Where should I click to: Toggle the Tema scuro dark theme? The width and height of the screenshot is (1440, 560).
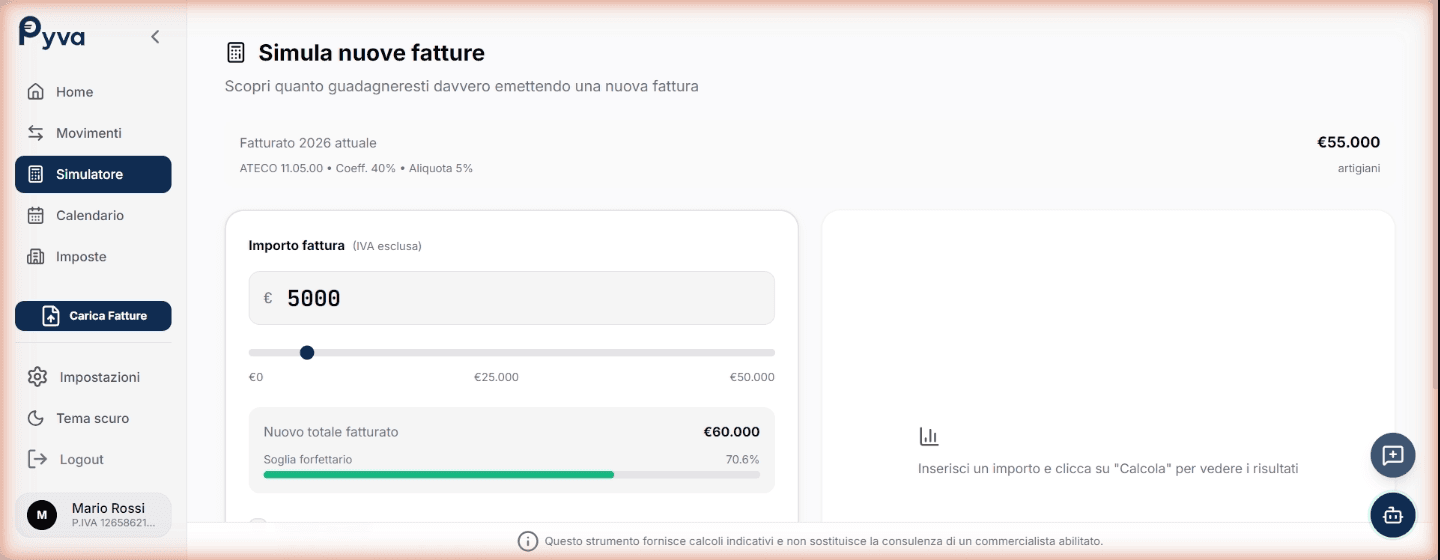92,418
